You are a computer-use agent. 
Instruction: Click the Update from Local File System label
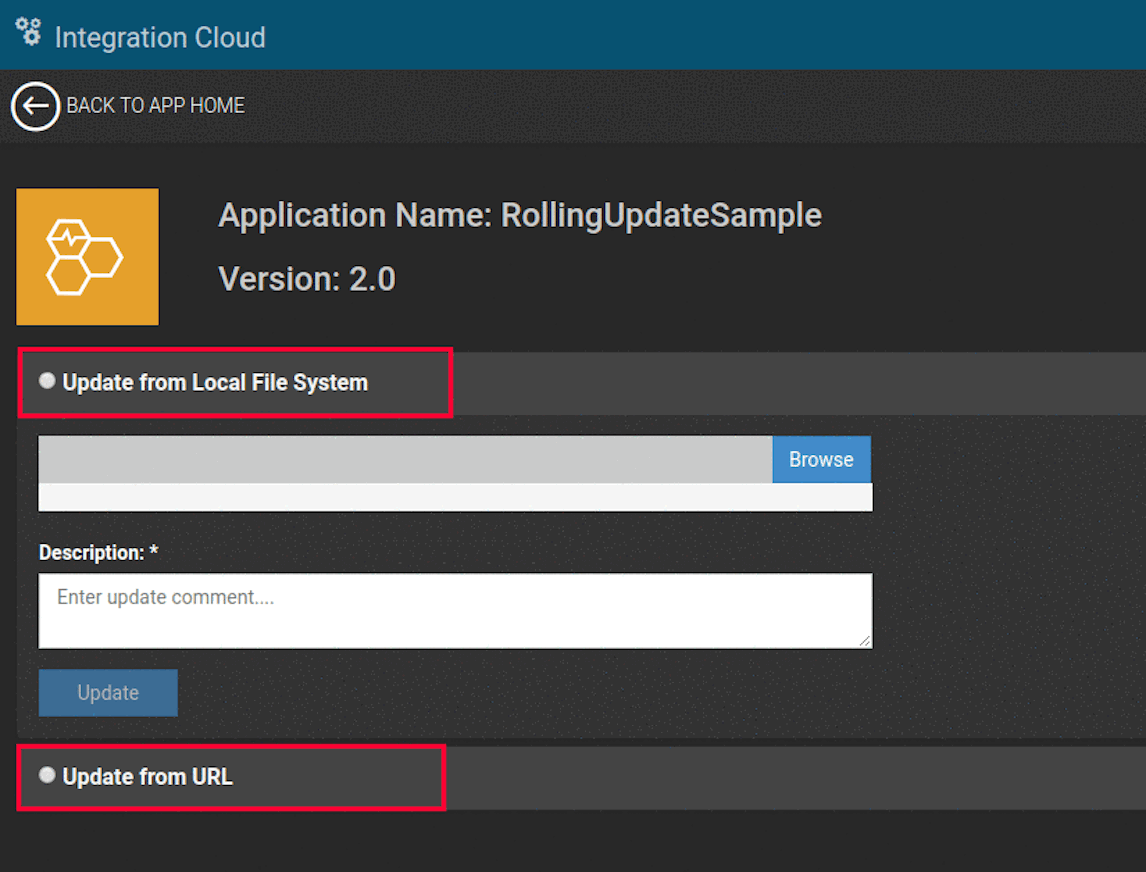click(215, 383)
